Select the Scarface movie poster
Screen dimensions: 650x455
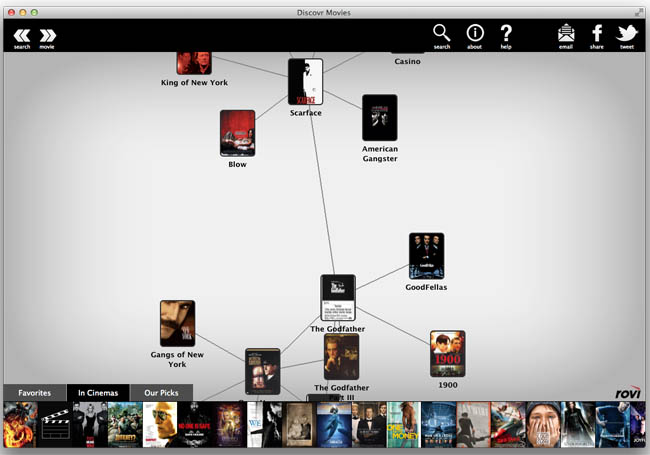click(306, 82)
